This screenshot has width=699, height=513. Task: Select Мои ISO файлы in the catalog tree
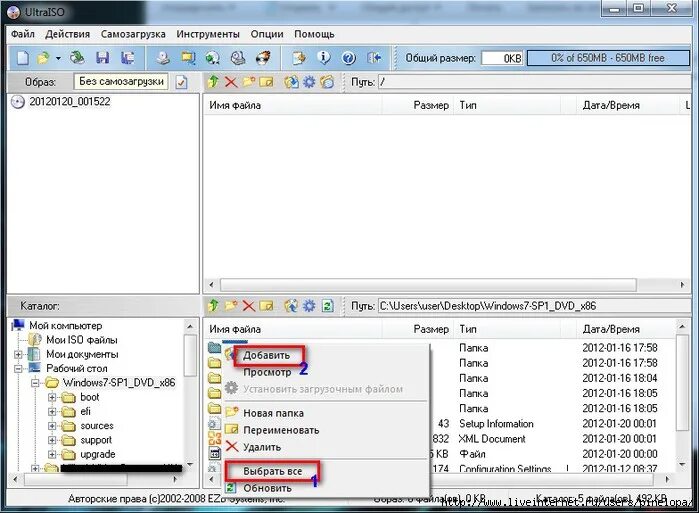(82, 340)
